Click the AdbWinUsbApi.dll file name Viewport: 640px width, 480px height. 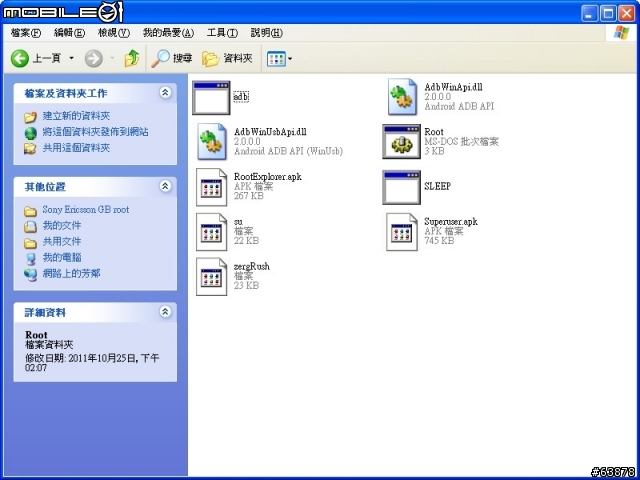(x=270, y=132)
